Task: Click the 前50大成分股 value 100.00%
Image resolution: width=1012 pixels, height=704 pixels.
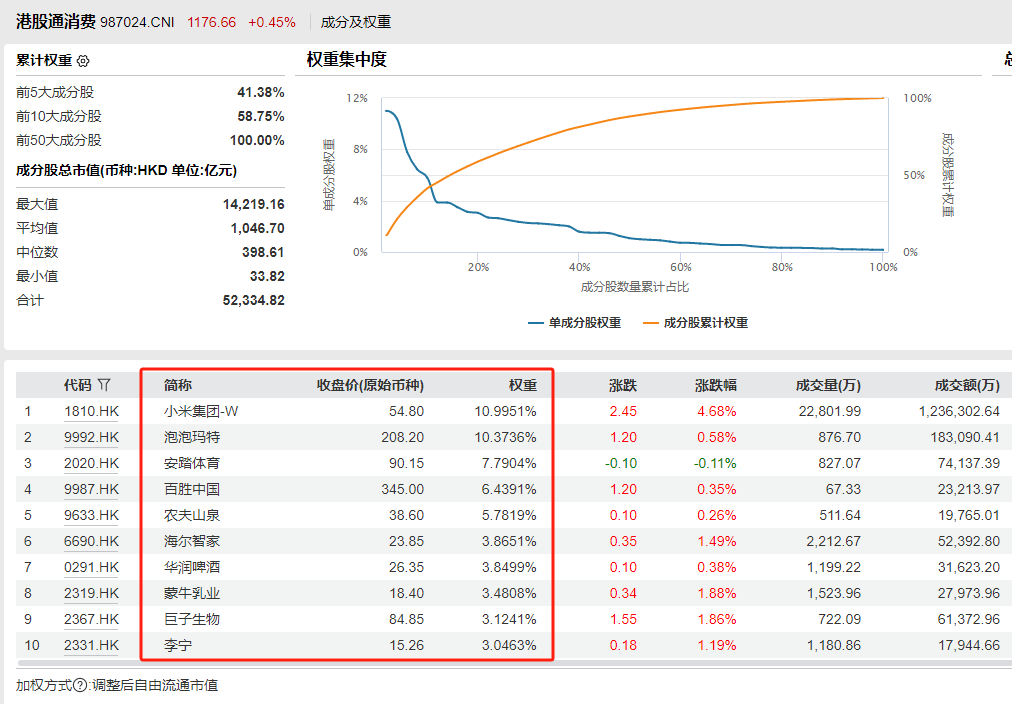Action: coord(257,140)
